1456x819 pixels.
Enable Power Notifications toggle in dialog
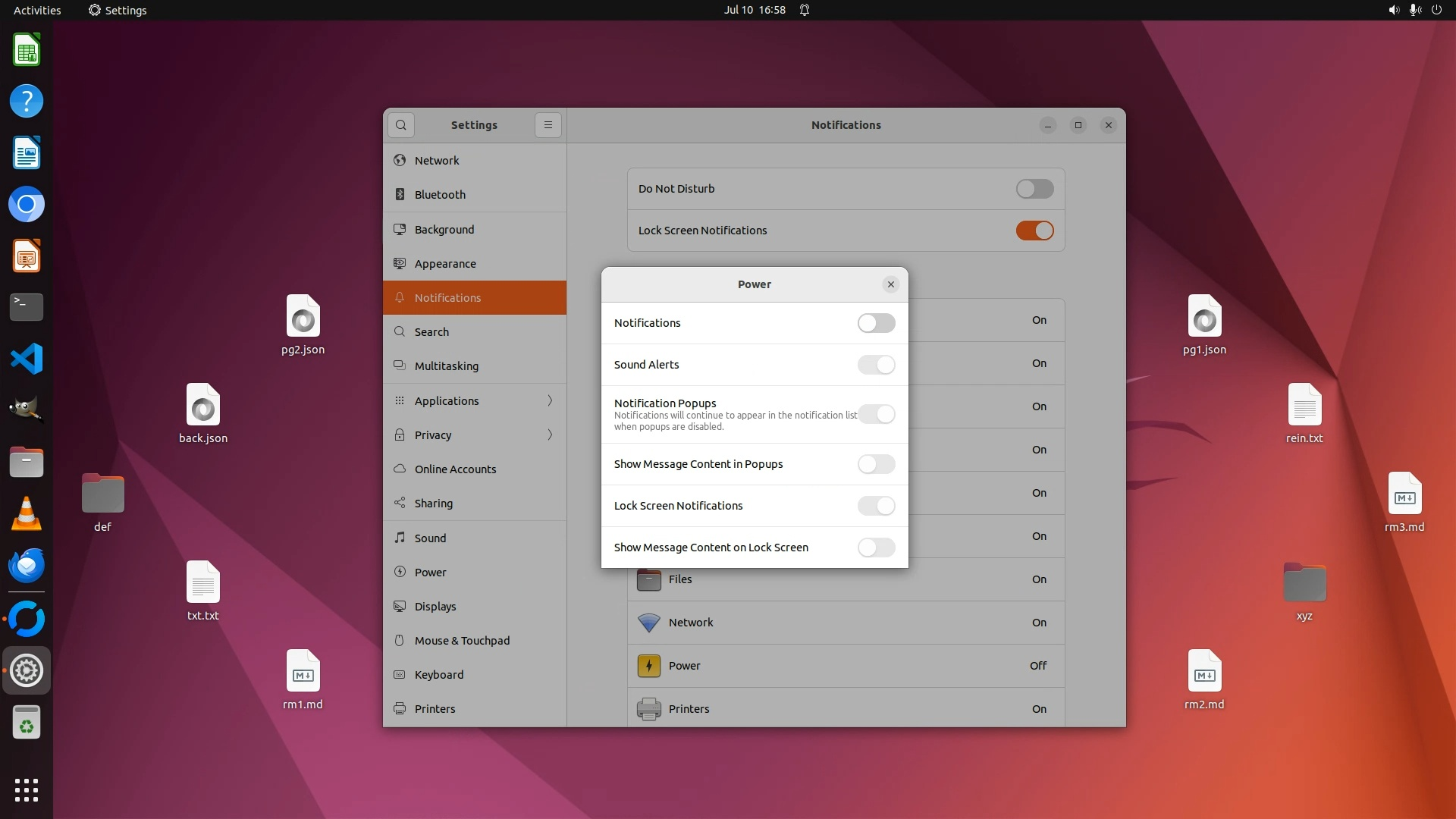point(876,323)
